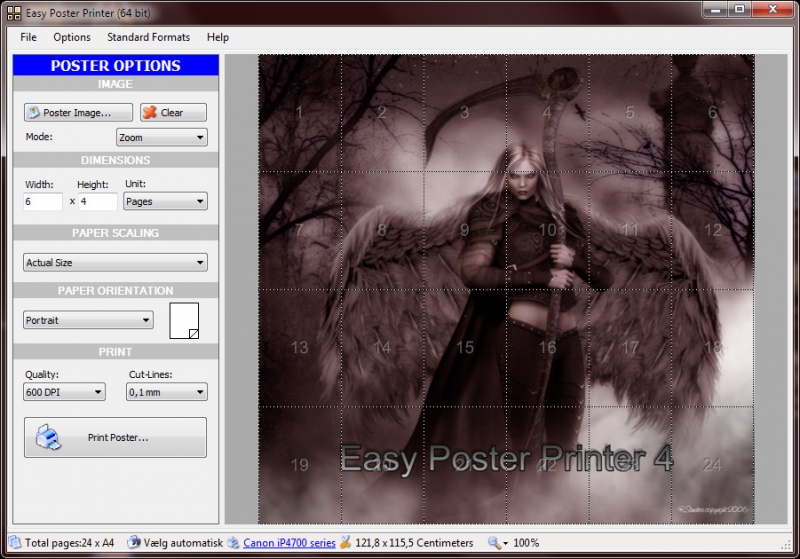Expand the Cut-Lines dropdown showing 0,1 mm

pyautogui.click(x=167, y=392)
